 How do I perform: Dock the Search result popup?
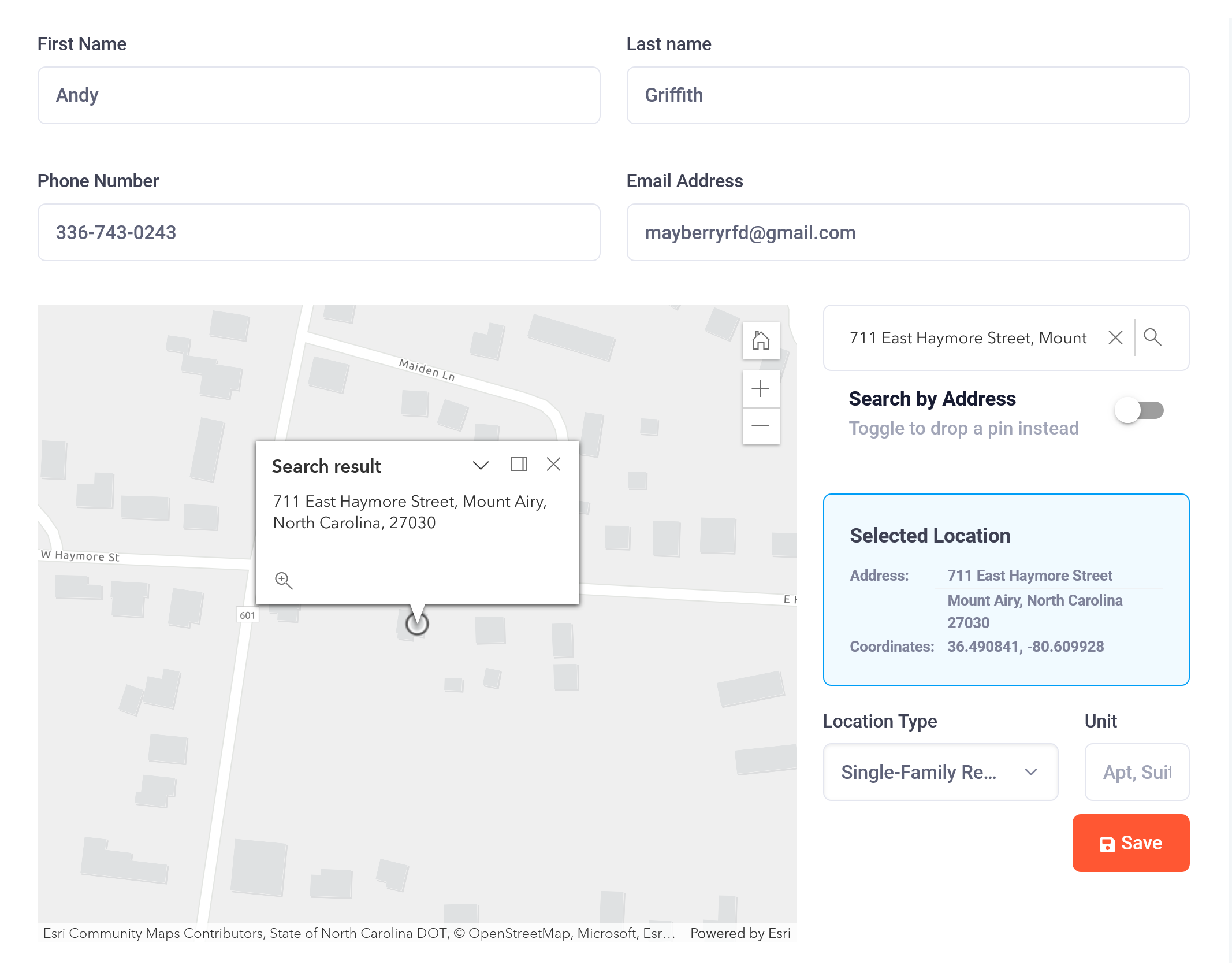519,465
